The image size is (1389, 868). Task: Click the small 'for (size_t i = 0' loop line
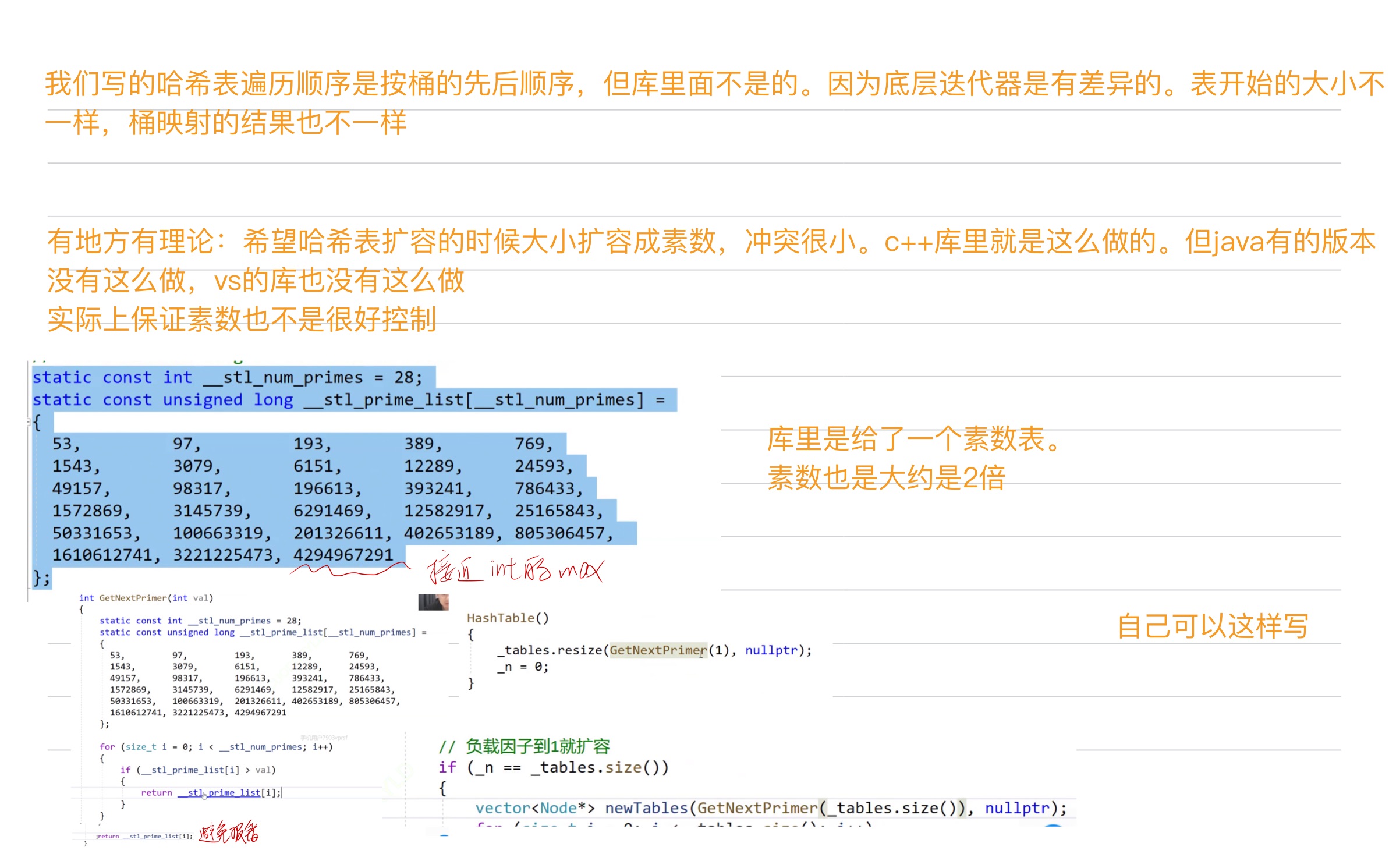coord(215,746)
